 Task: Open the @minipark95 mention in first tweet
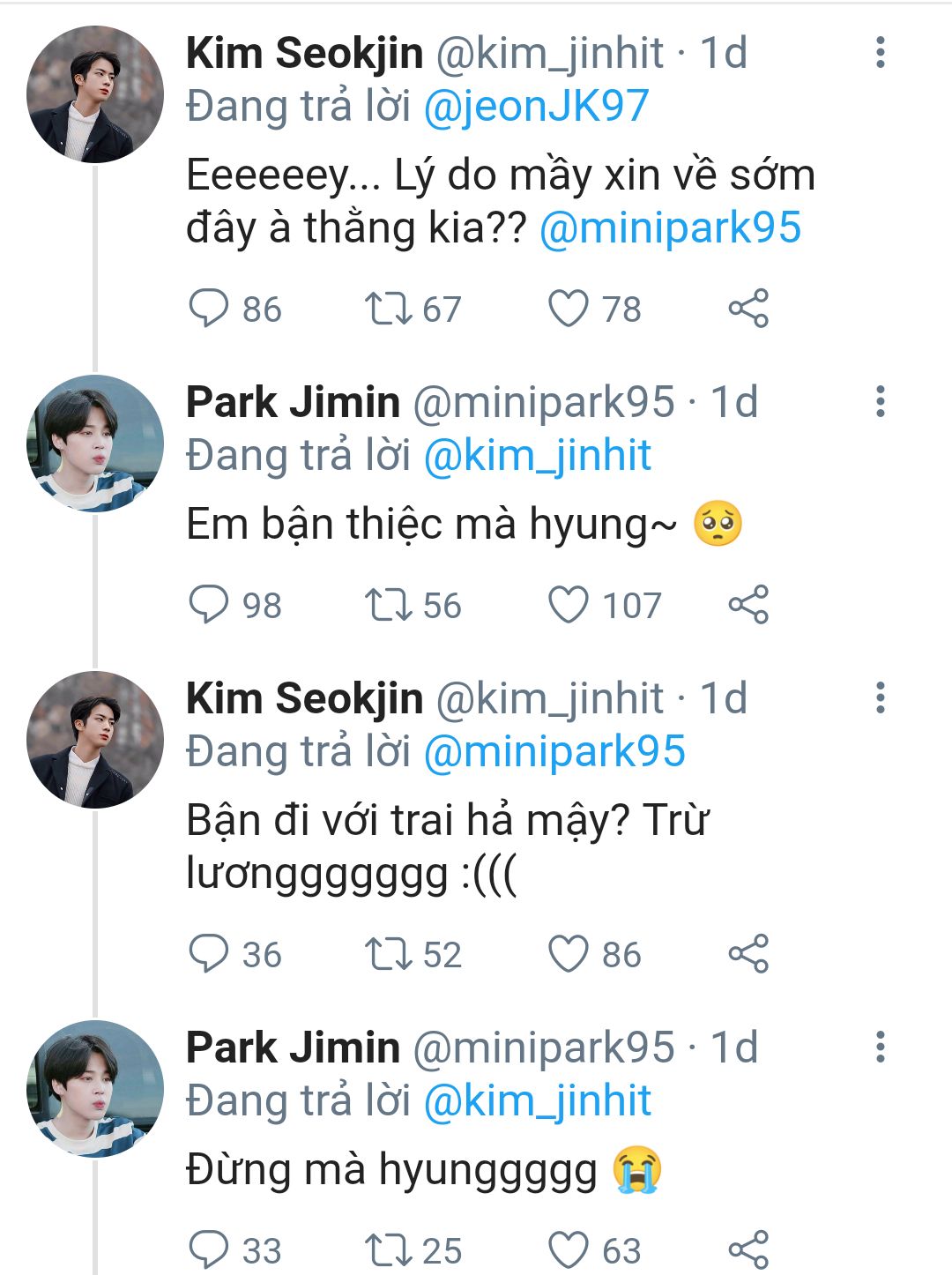tap(670, 228)
